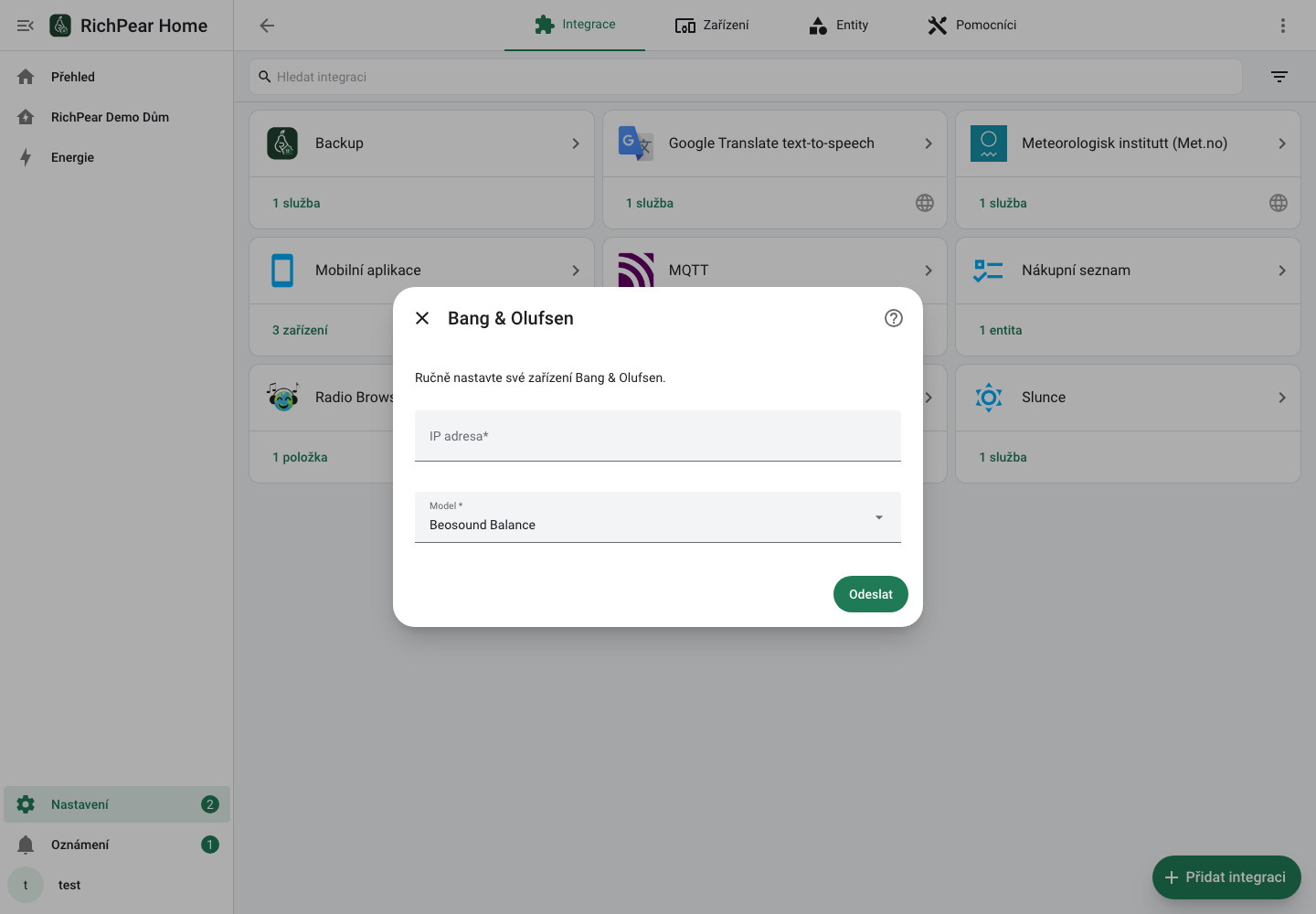Open the 1 služba link under Slunce
Viewport: 1316px width, 914px height.
click(x=1003, y=457)
